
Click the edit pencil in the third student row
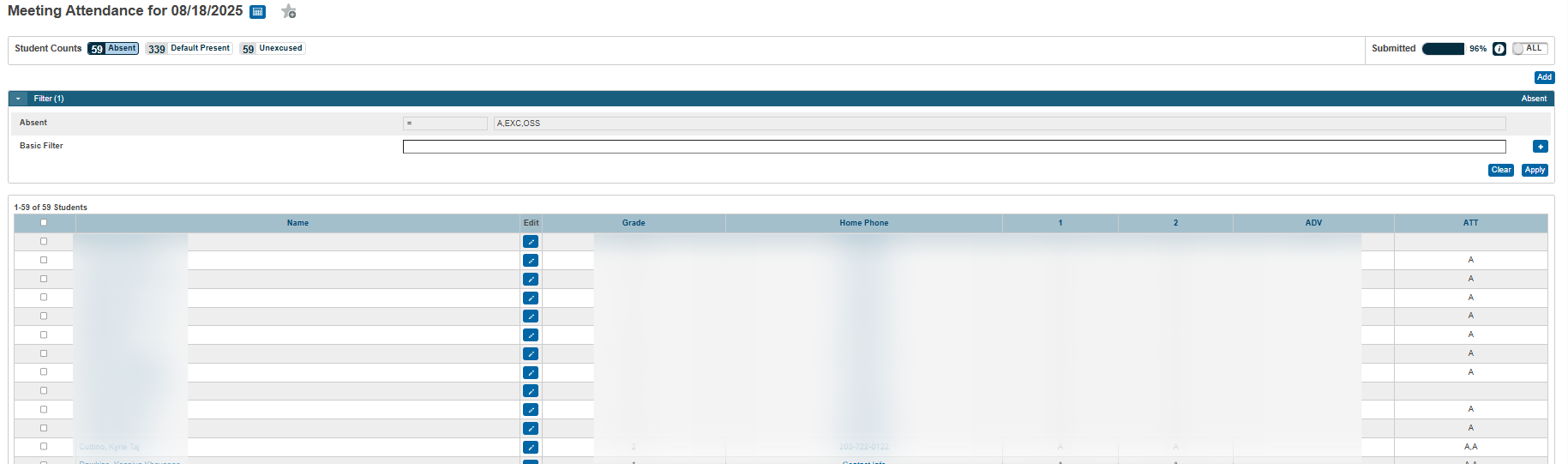pos(531,280)
